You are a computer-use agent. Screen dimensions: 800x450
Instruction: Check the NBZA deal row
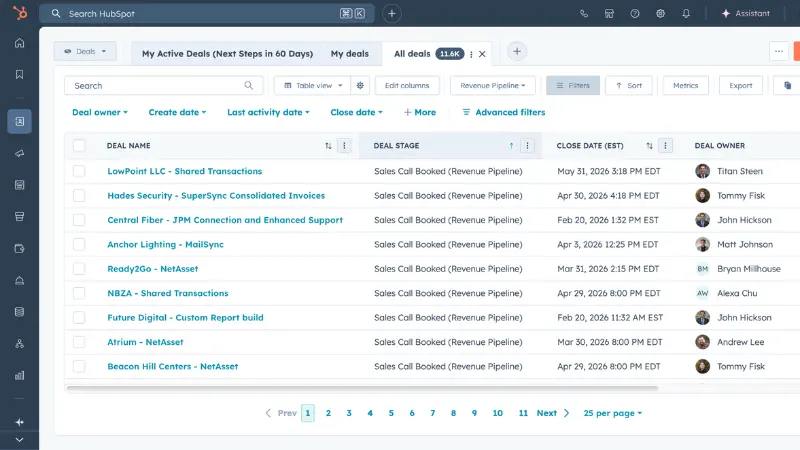tap(79, 293)
